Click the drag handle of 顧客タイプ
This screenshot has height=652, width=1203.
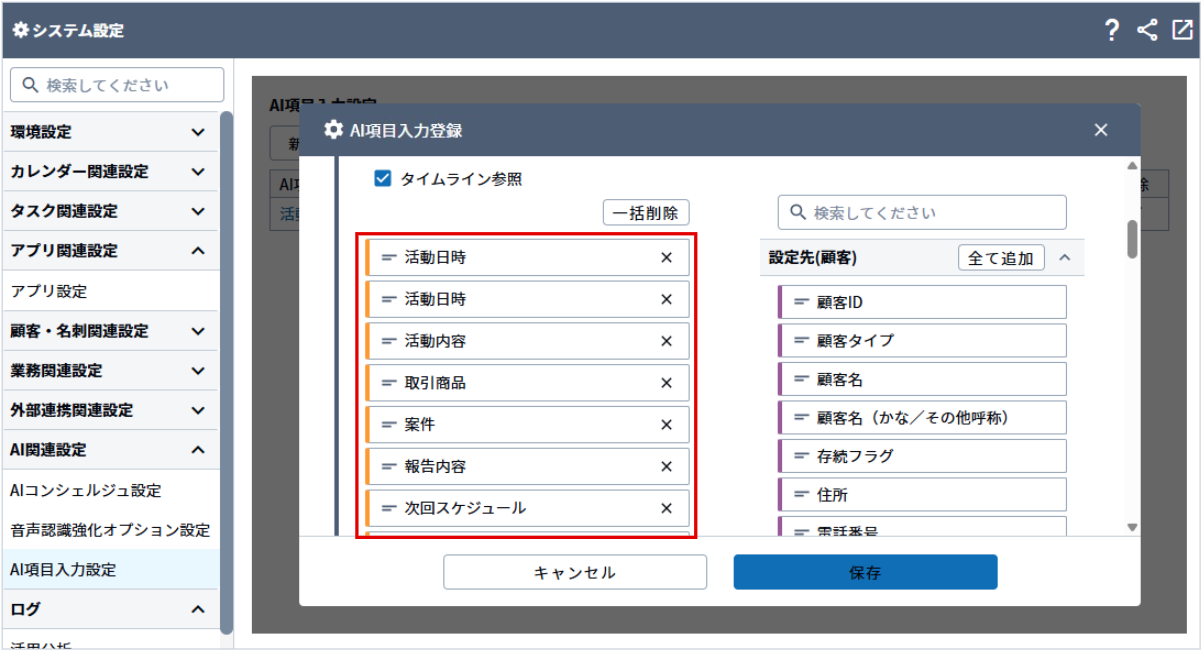pos(801,340)
